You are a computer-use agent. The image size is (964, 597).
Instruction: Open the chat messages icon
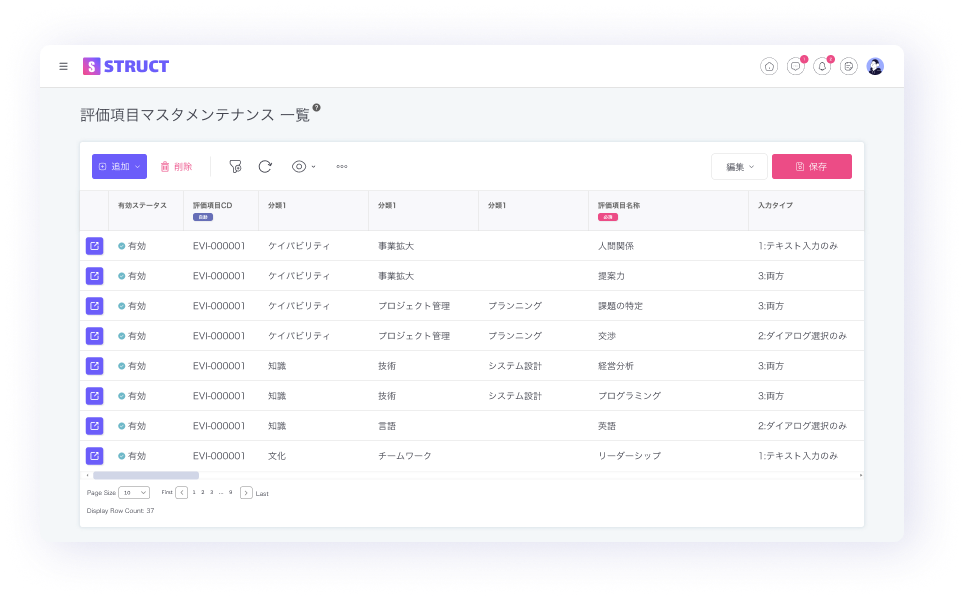[x=796, y=66]
